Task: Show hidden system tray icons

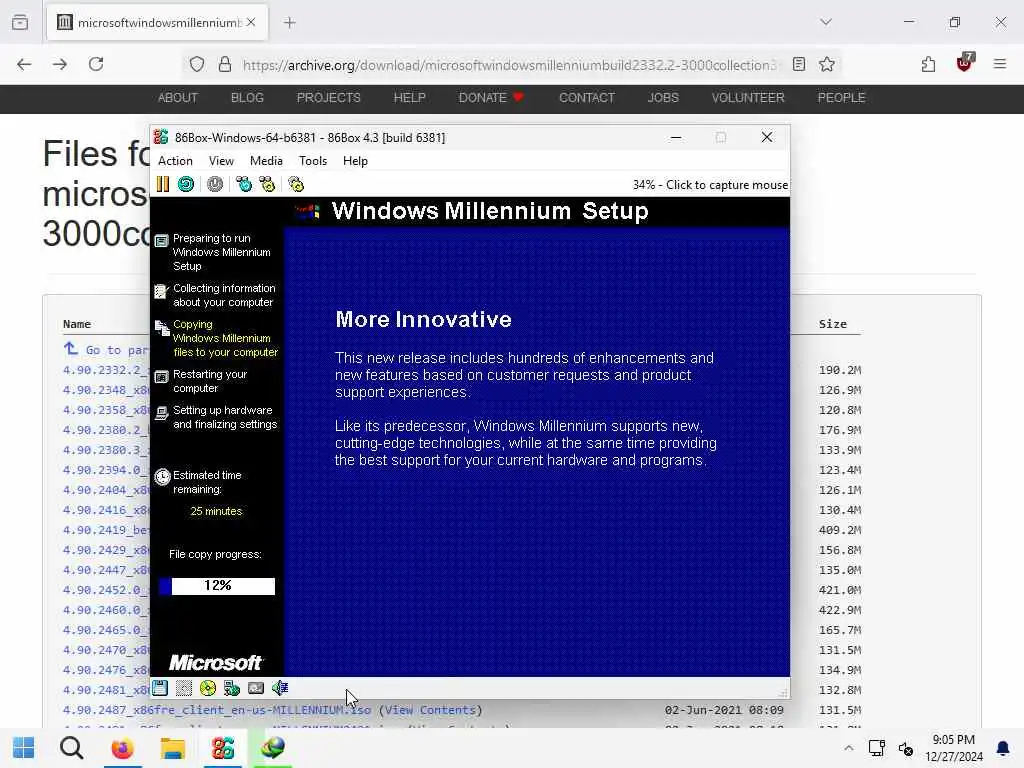Action: pyautogui.click(x=848, y=748)
